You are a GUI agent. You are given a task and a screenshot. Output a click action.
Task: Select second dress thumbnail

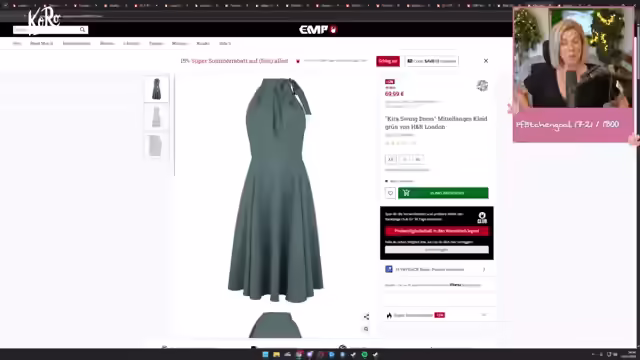click(x=156, y=117)
